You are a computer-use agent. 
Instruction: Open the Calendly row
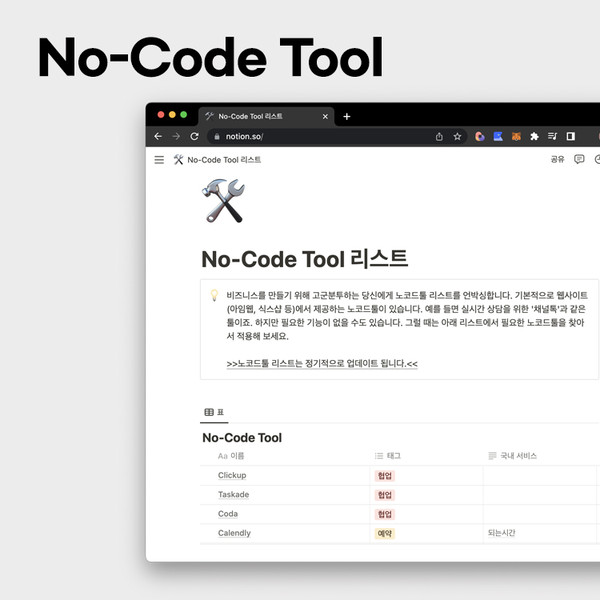pos(234,533)
